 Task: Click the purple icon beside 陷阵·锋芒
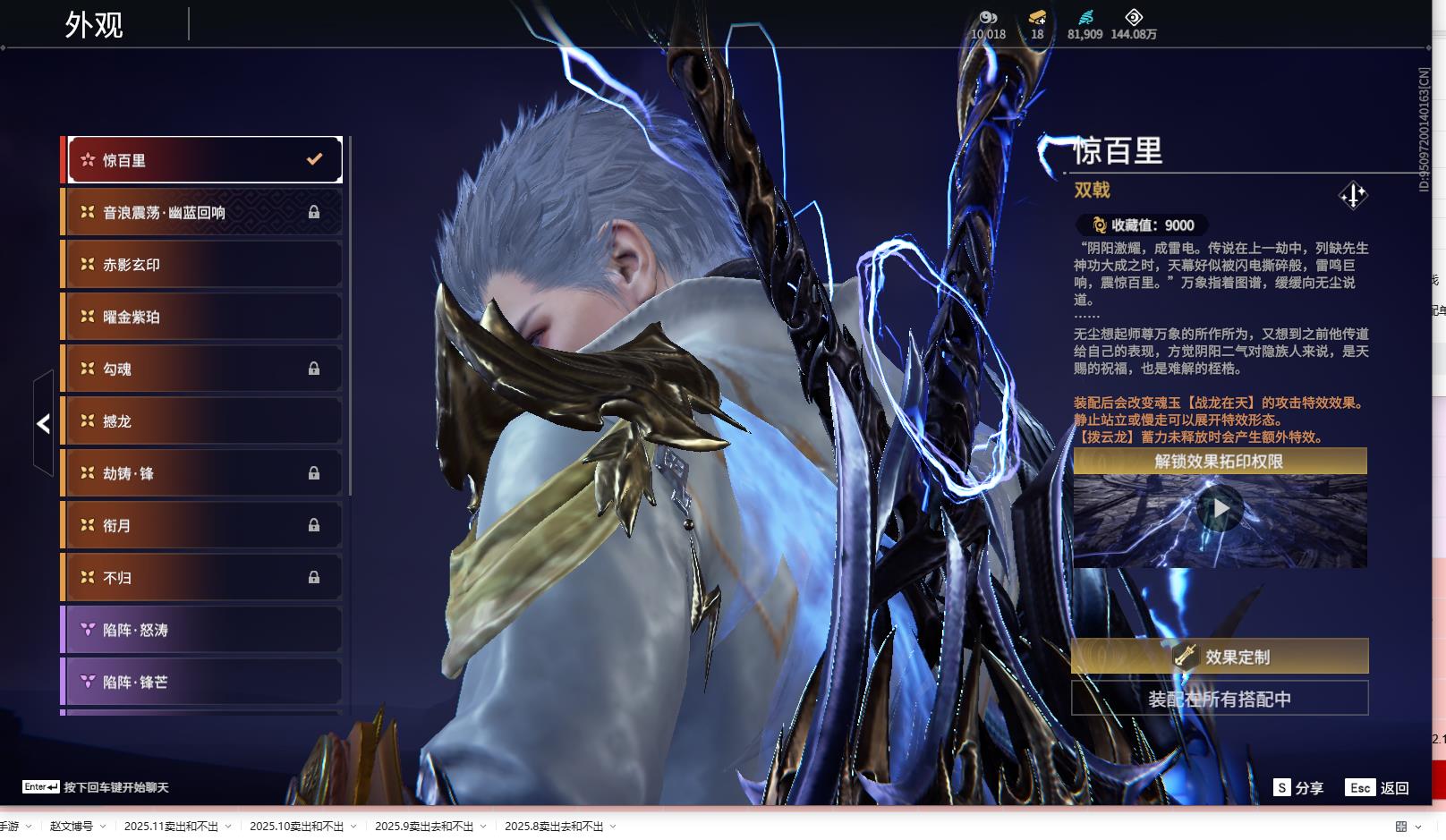[x=87, y=681]
